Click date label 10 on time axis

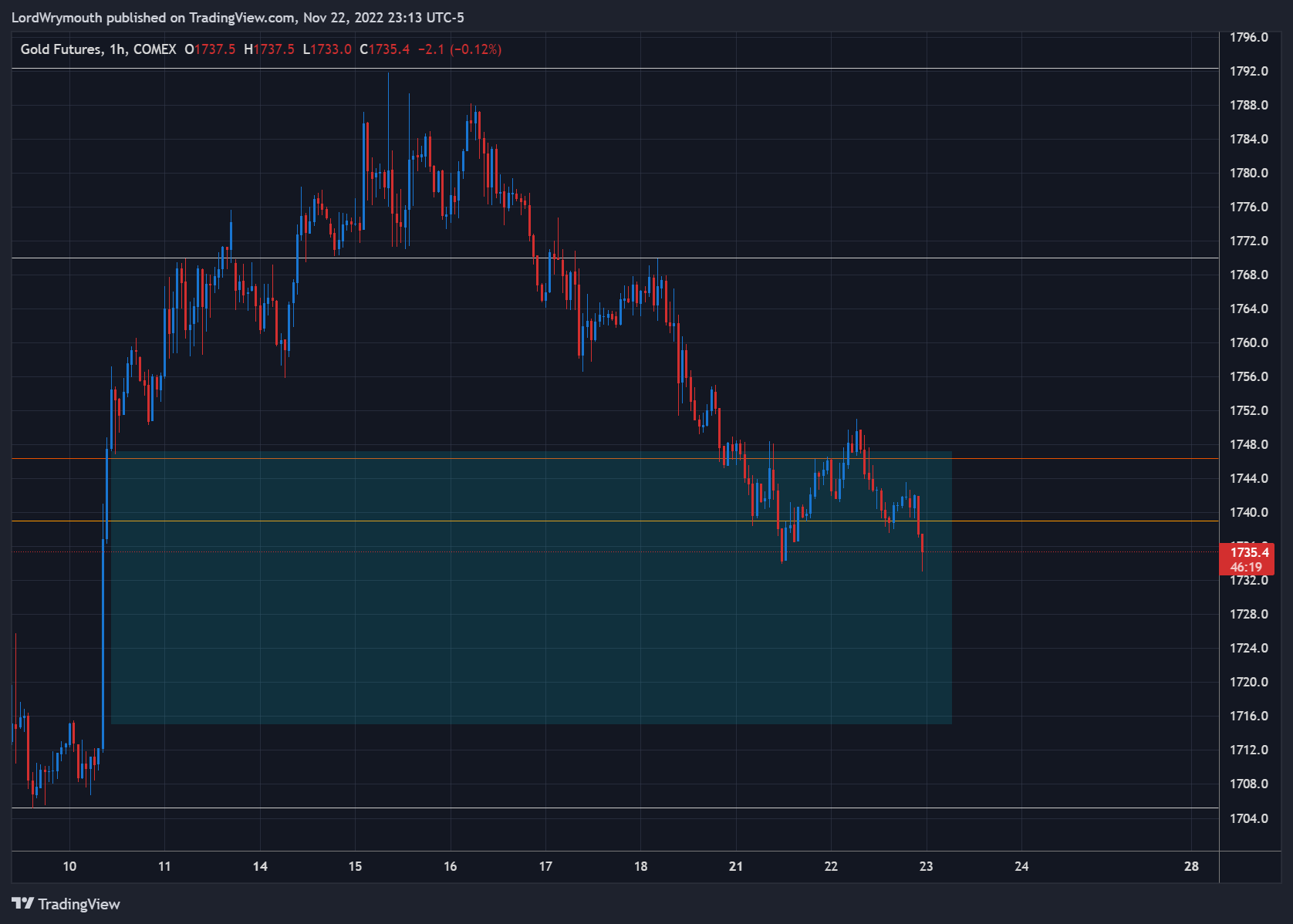(69, 866)
